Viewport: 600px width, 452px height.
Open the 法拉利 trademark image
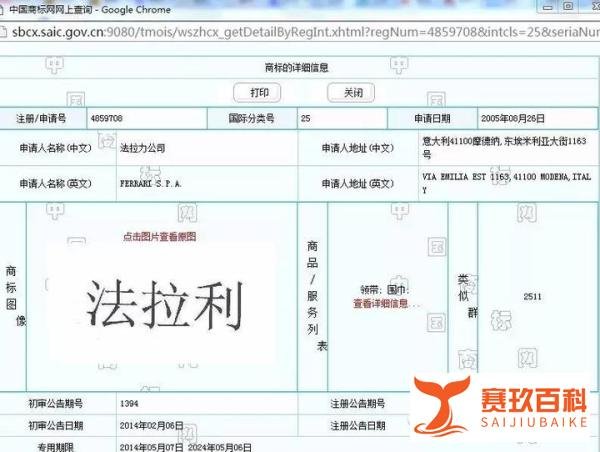pos(165,304)
